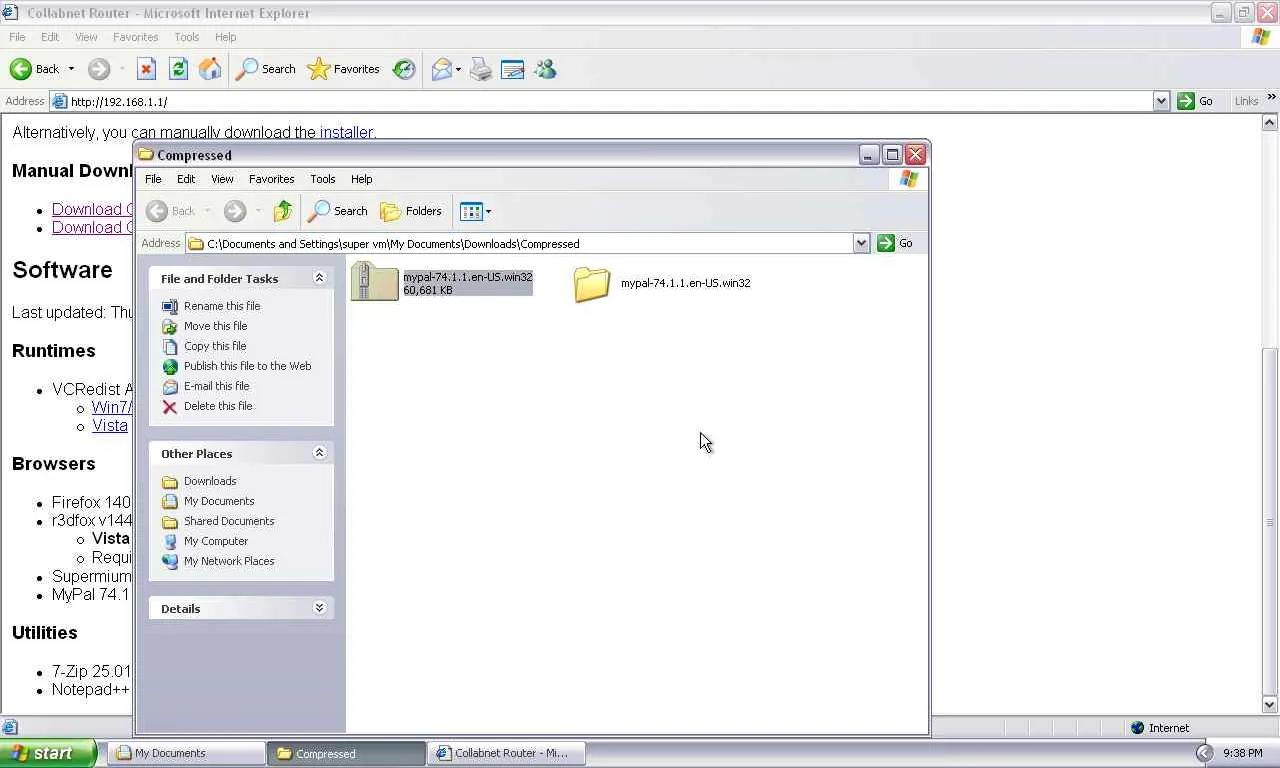This screenshot has height=768, width=1280.
Task: Open File menu in Compressed window
Action: (x=153, y=179)
